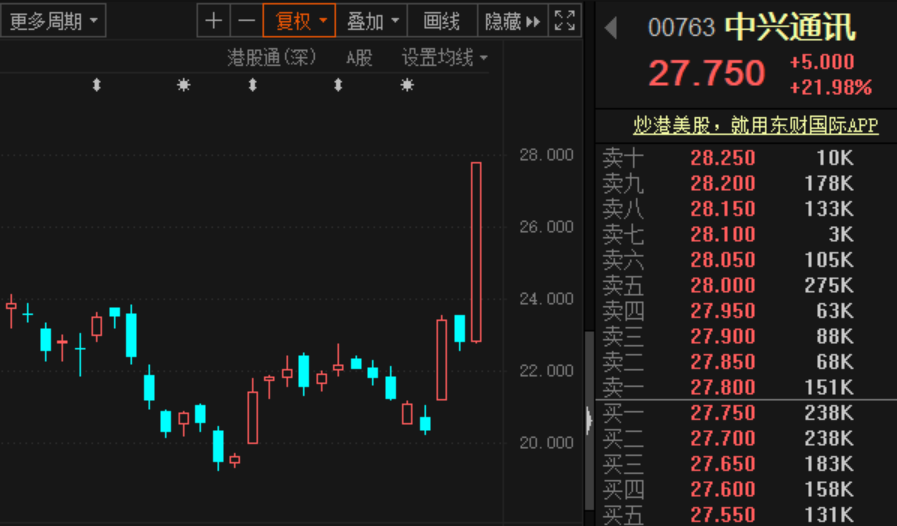Collapse side panel using divider arrow

point(589,420)
